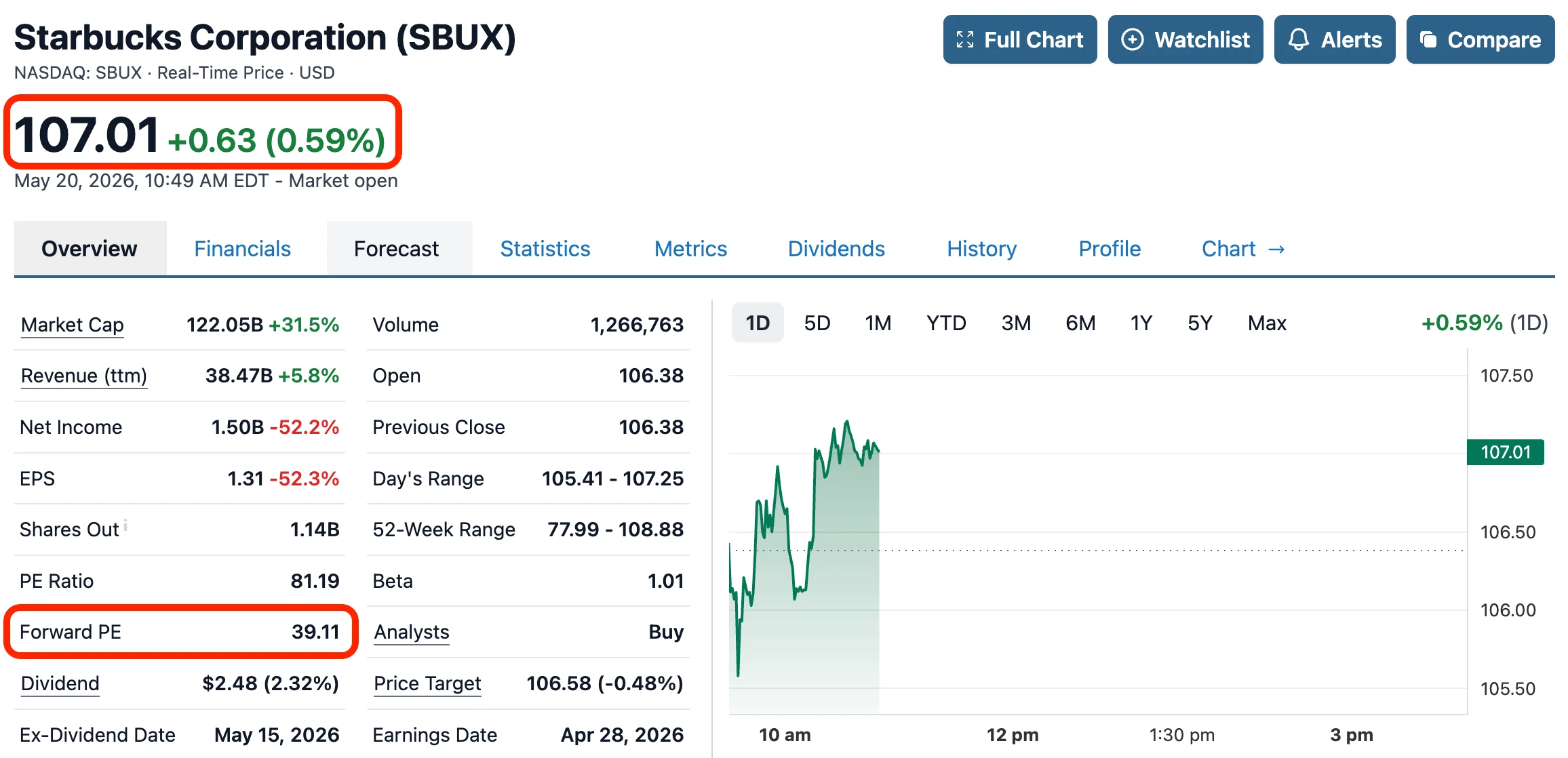Open the Analysts link

click(x=412, y=632)
